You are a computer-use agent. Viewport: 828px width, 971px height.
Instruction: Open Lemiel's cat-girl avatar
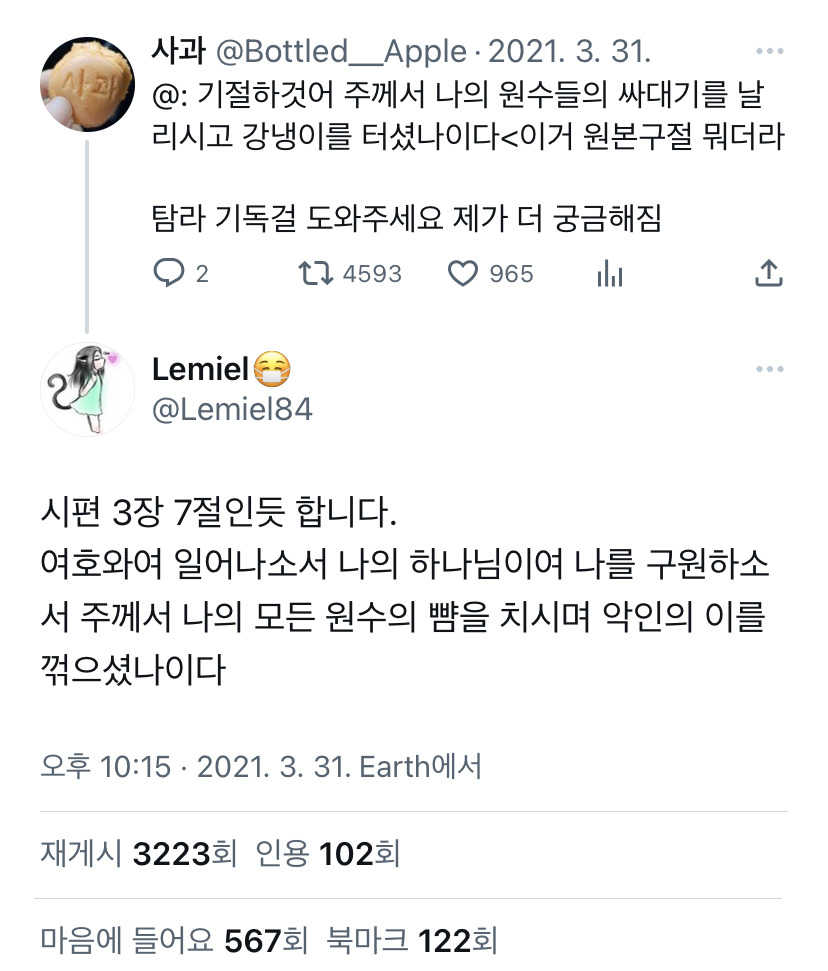coord(87,390)
